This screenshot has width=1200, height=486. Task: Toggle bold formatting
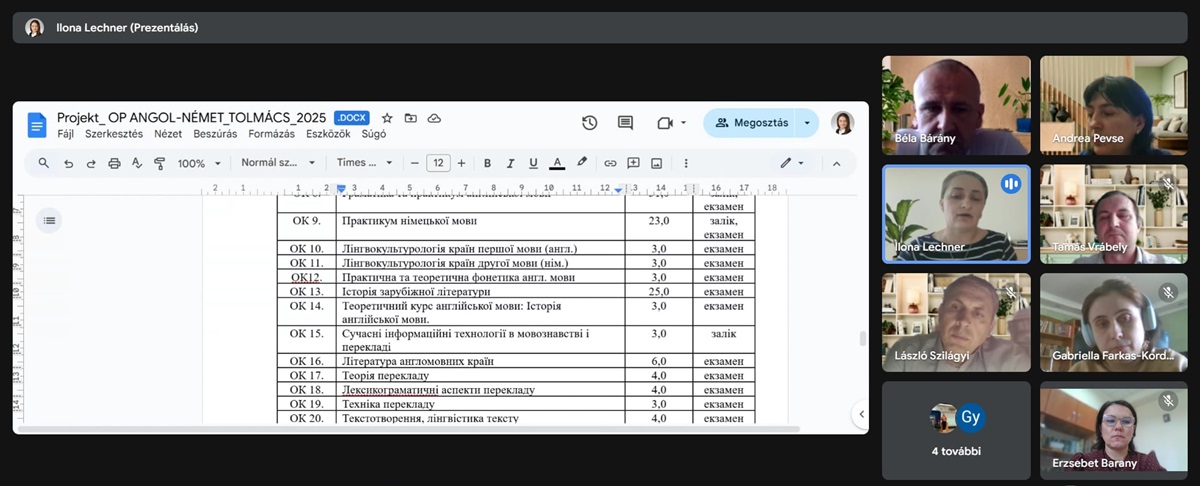point(487,163)
